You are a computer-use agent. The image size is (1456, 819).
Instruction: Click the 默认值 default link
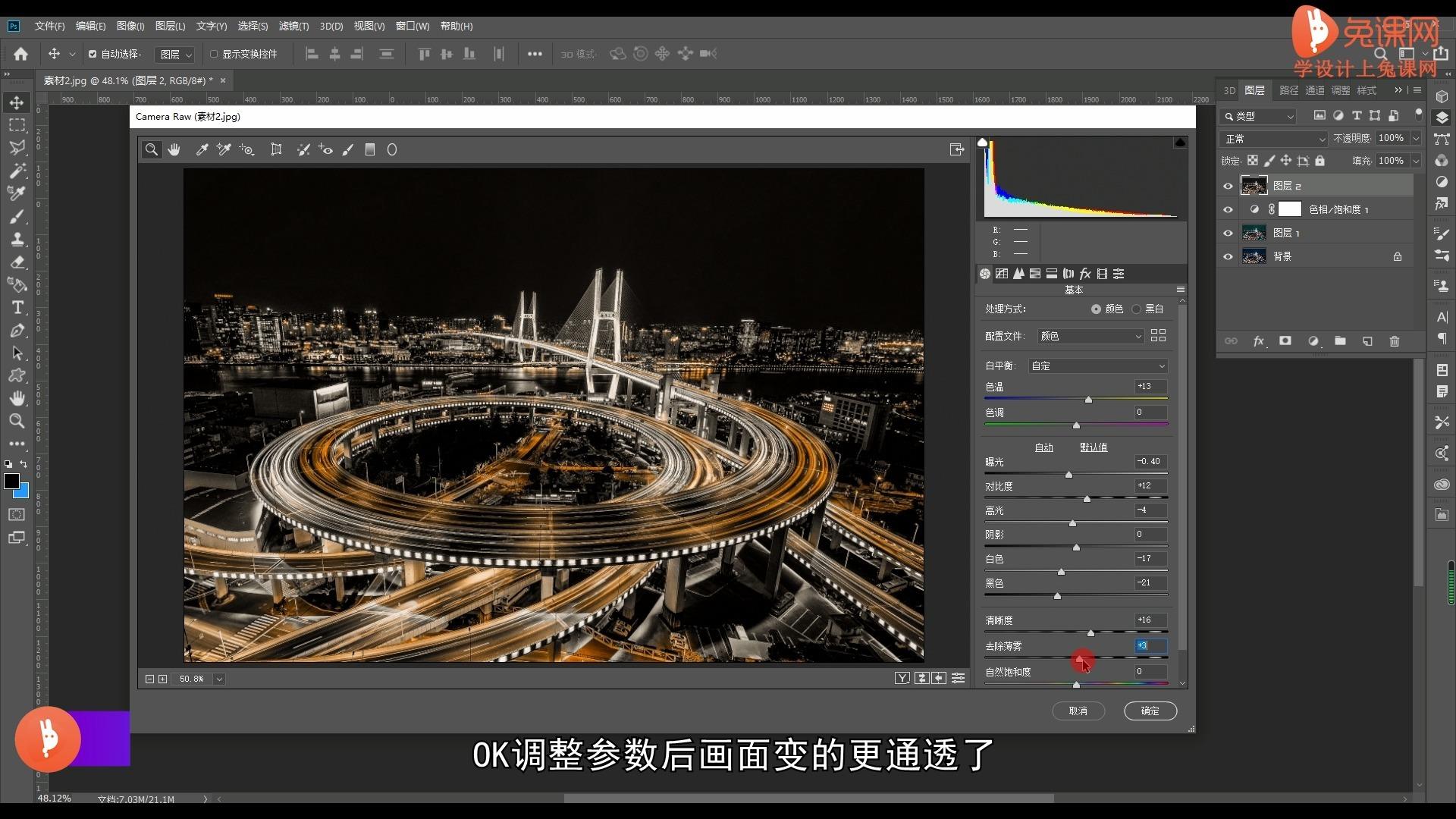(x=1094, y=447)
